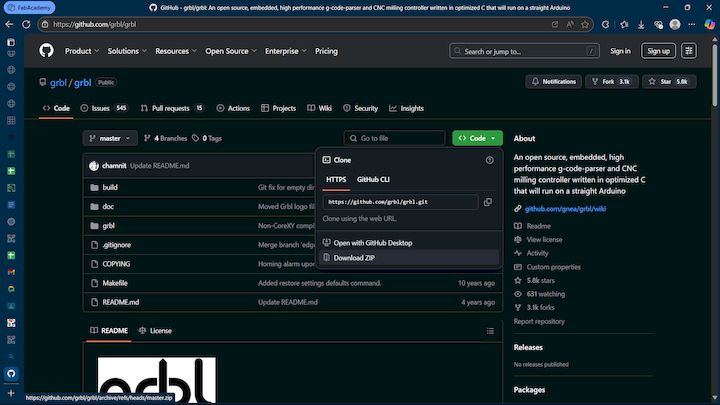Screen dimensions: 720x405
Task: Open the browser downloads icon
Action: point(641,24)
